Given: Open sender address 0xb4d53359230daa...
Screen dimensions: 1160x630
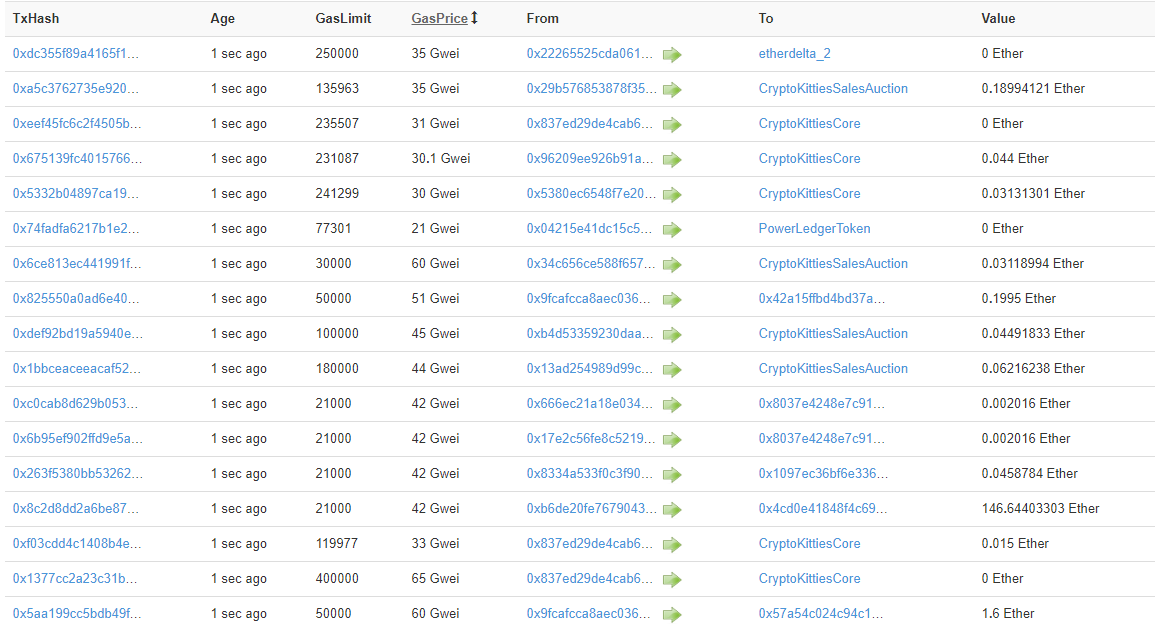Looking at the screenshot, I should (x=590, y=333).
